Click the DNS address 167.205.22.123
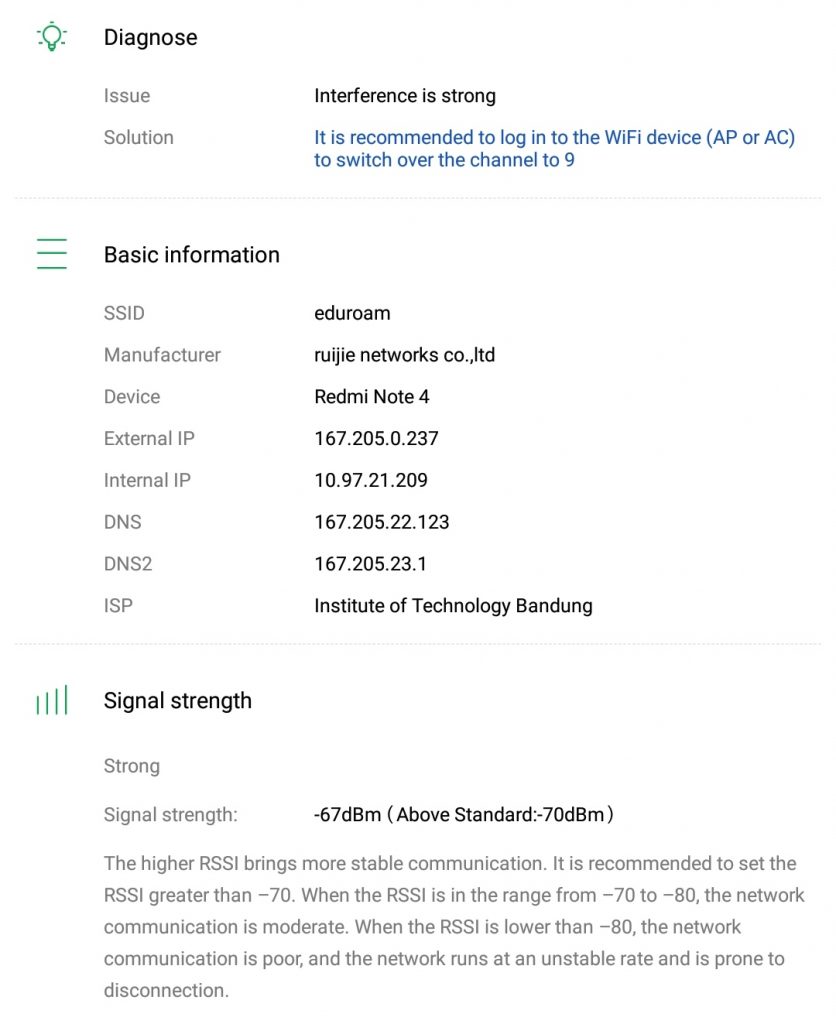The image size is (836, 1024). click(382, 522)
